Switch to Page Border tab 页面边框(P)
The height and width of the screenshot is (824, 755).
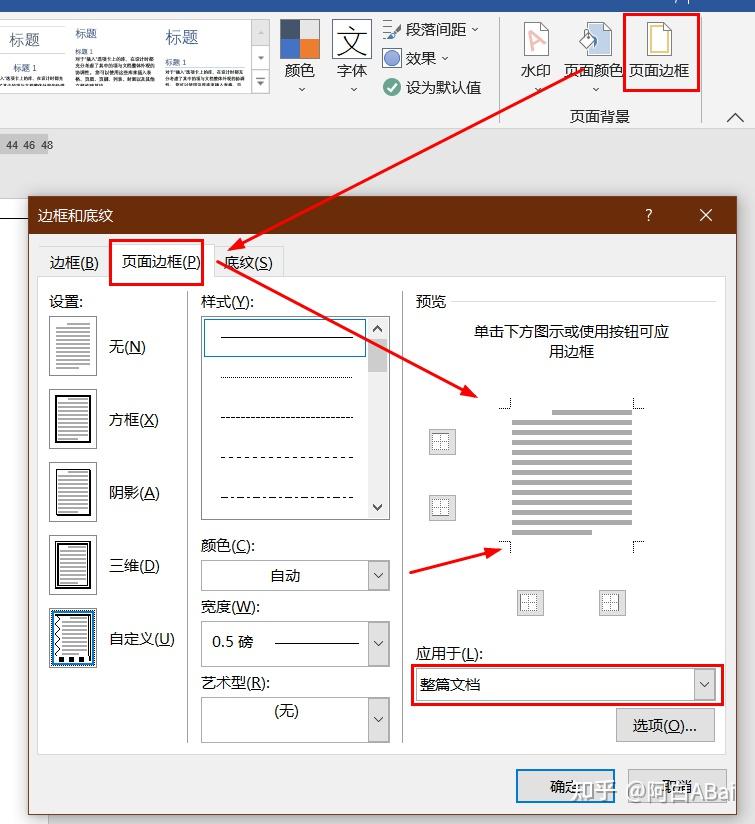coord(161,261)
